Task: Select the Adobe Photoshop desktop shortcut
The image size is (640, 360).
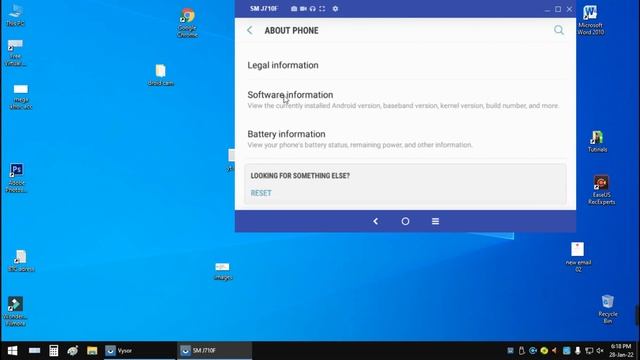Action: coord(16,178)
